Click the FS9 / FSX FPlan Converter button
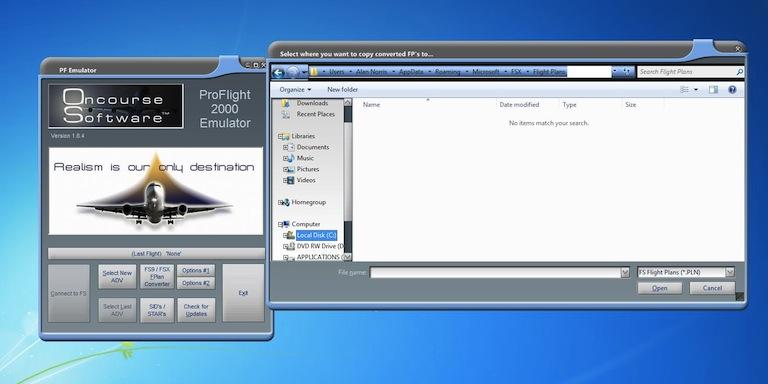Screen dimensions: 768x384 157,277
